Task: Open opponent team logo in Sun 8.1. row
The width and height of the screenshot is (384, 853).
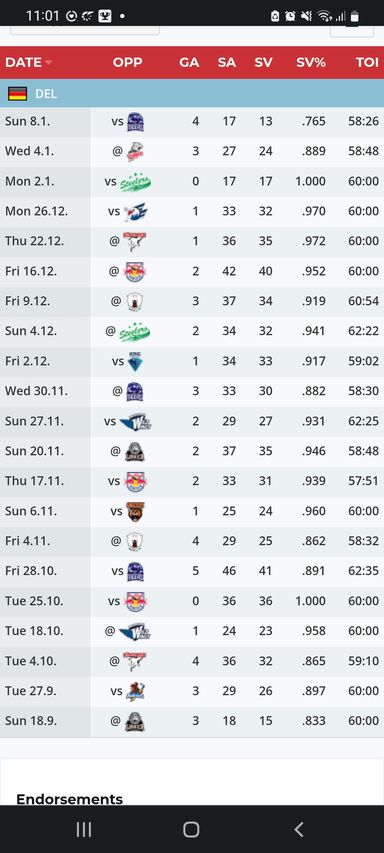Action: tap(135, 122)
